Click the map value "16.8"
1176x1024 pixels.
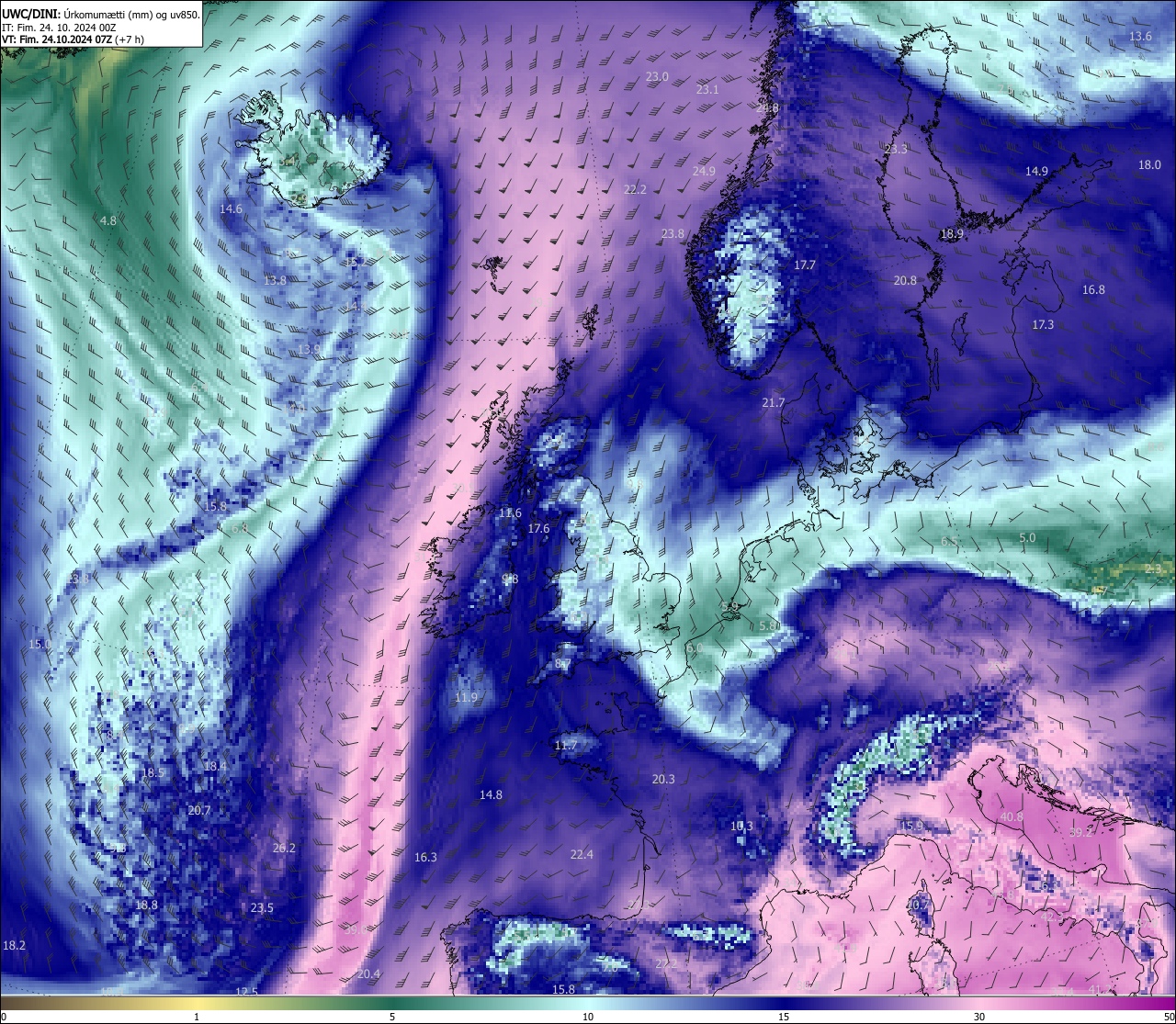(x=1093, y=290)
